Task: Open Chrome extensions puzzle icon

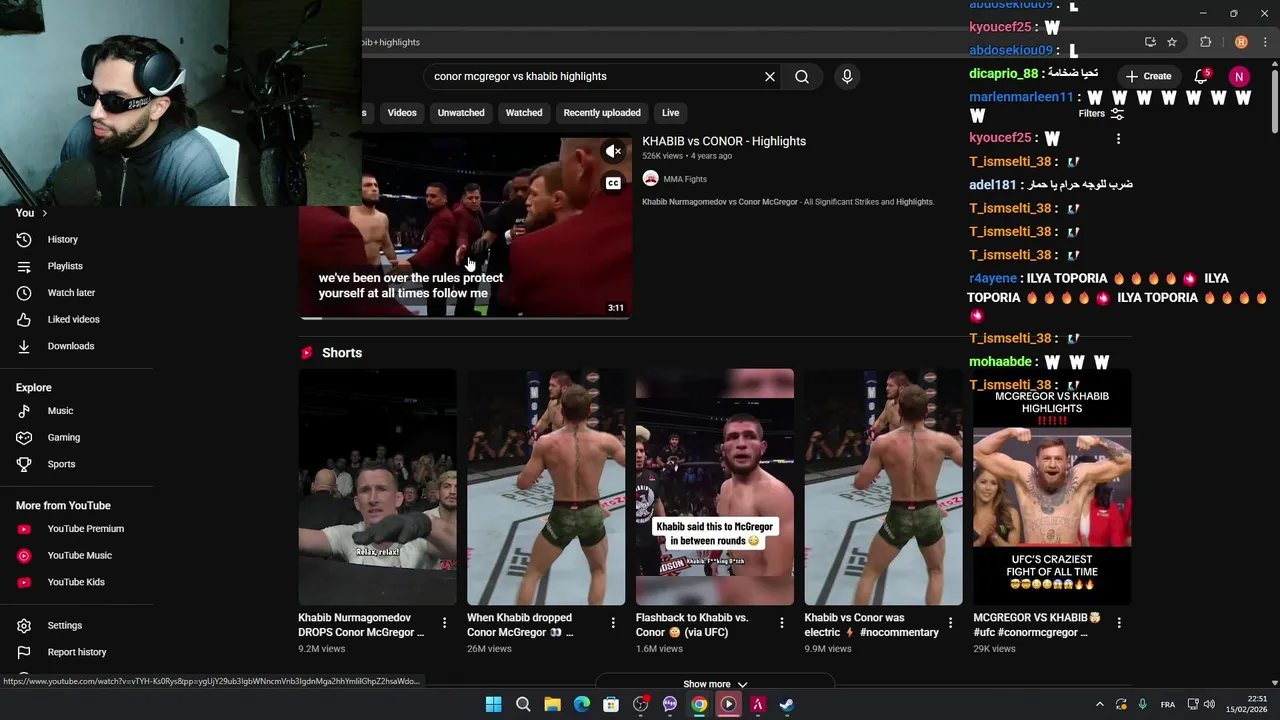Action: coord(1205,42)
